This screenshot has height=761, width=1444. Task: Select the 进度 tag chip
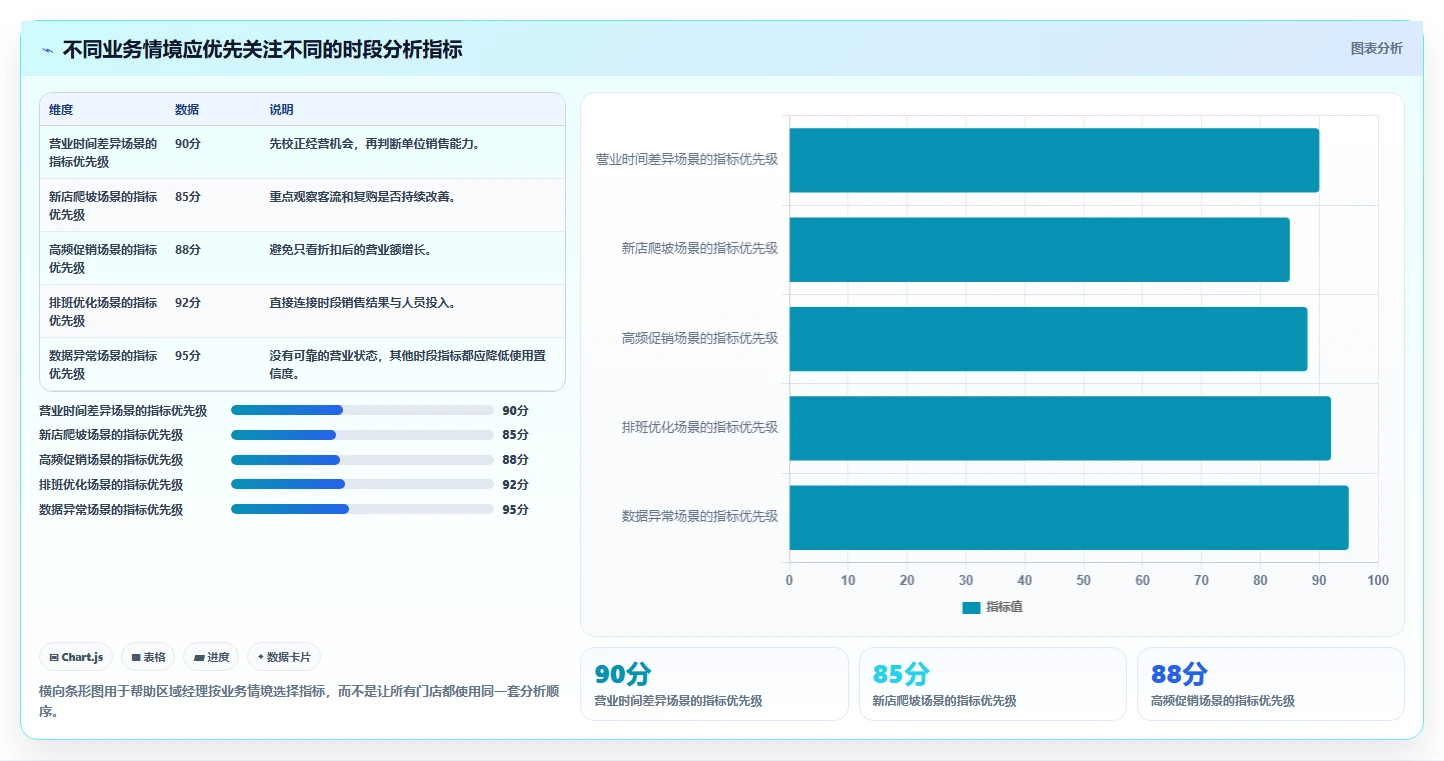coord(211,657)
